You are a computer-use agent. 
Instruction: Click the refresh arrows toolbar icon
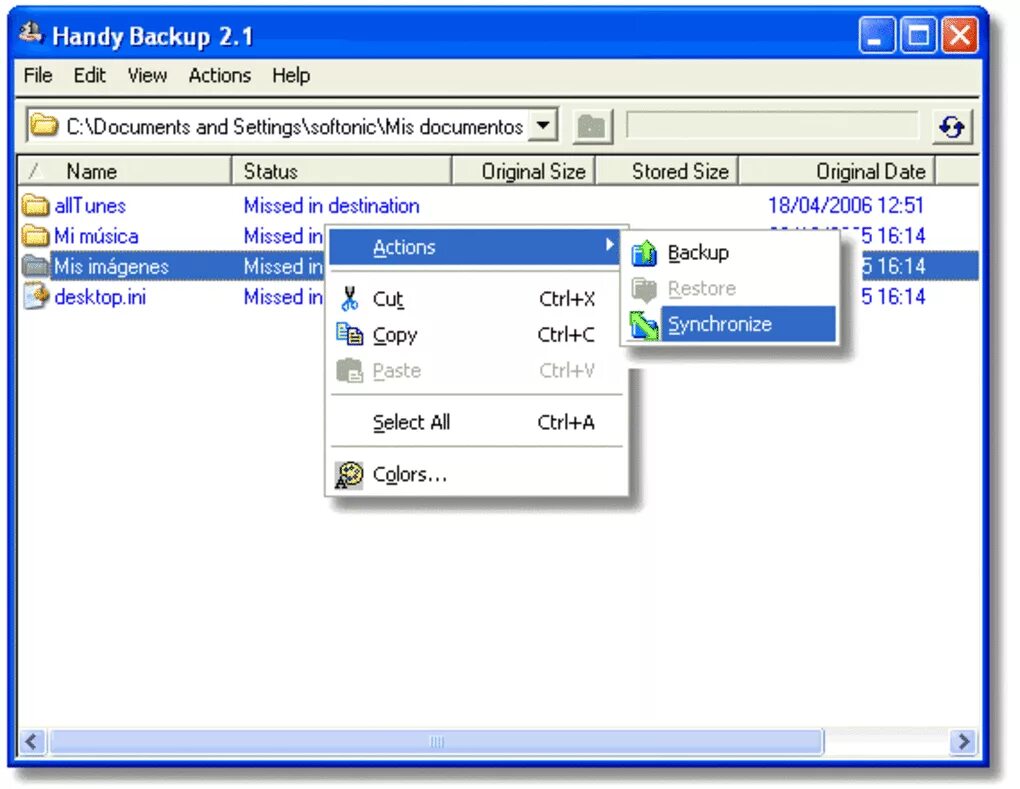tap(952, 127)
